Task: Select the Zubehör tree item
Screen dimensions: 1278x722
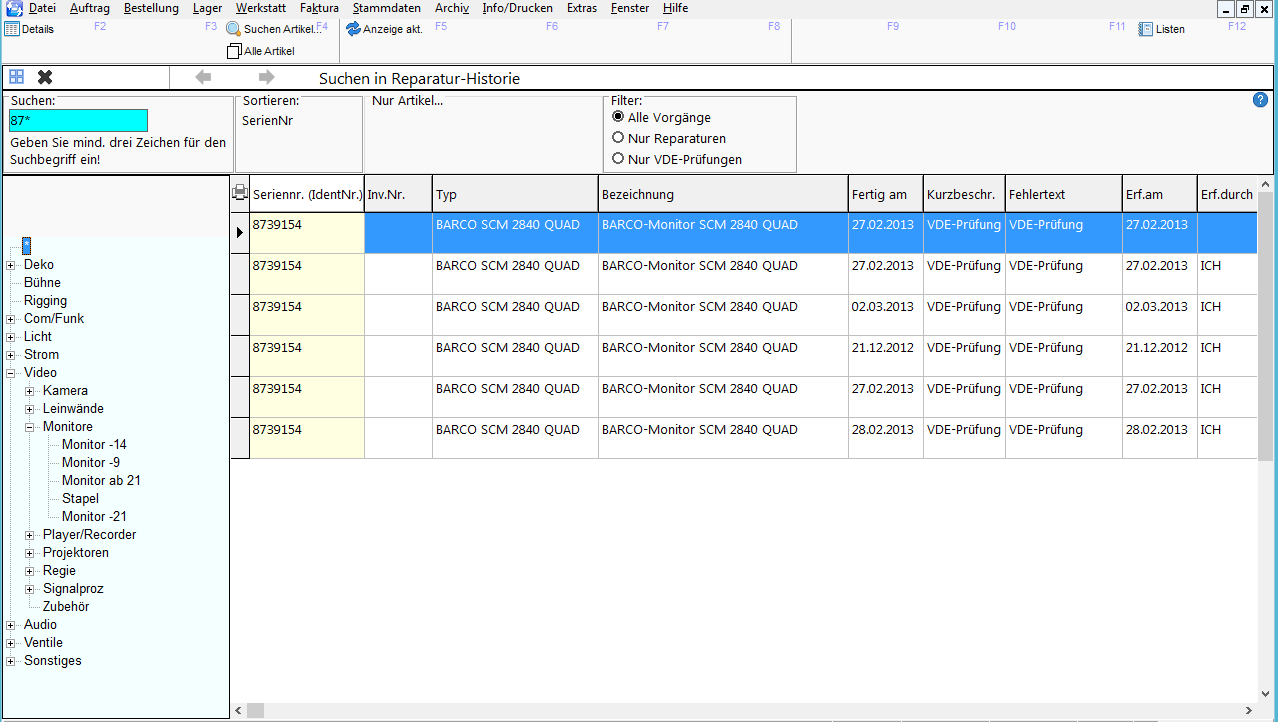Action: 66,607
